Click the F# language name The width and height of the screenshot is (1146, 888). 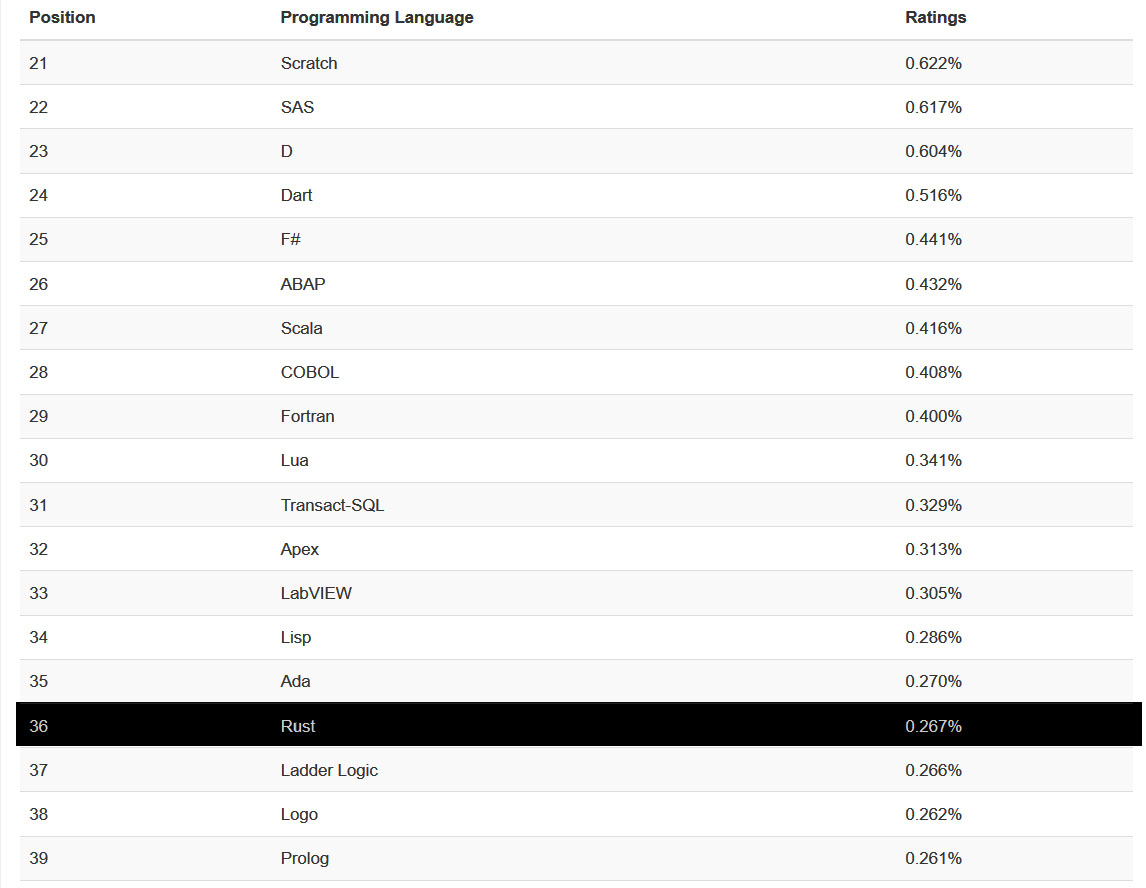pos(291,239)
